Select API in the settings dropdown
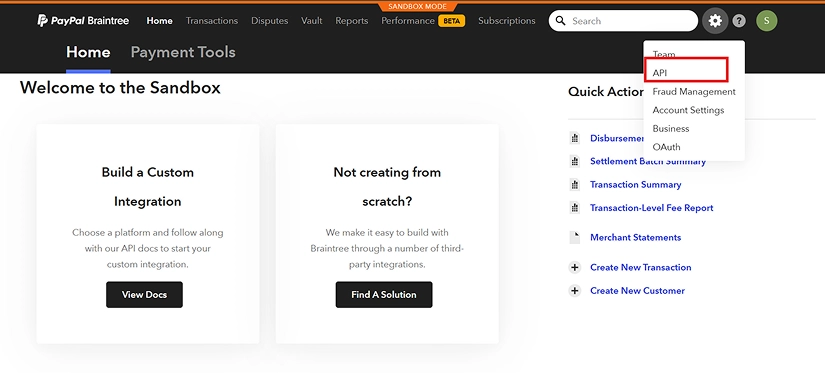The width and height of the screenshot is (825, 373). click(660, 73)
